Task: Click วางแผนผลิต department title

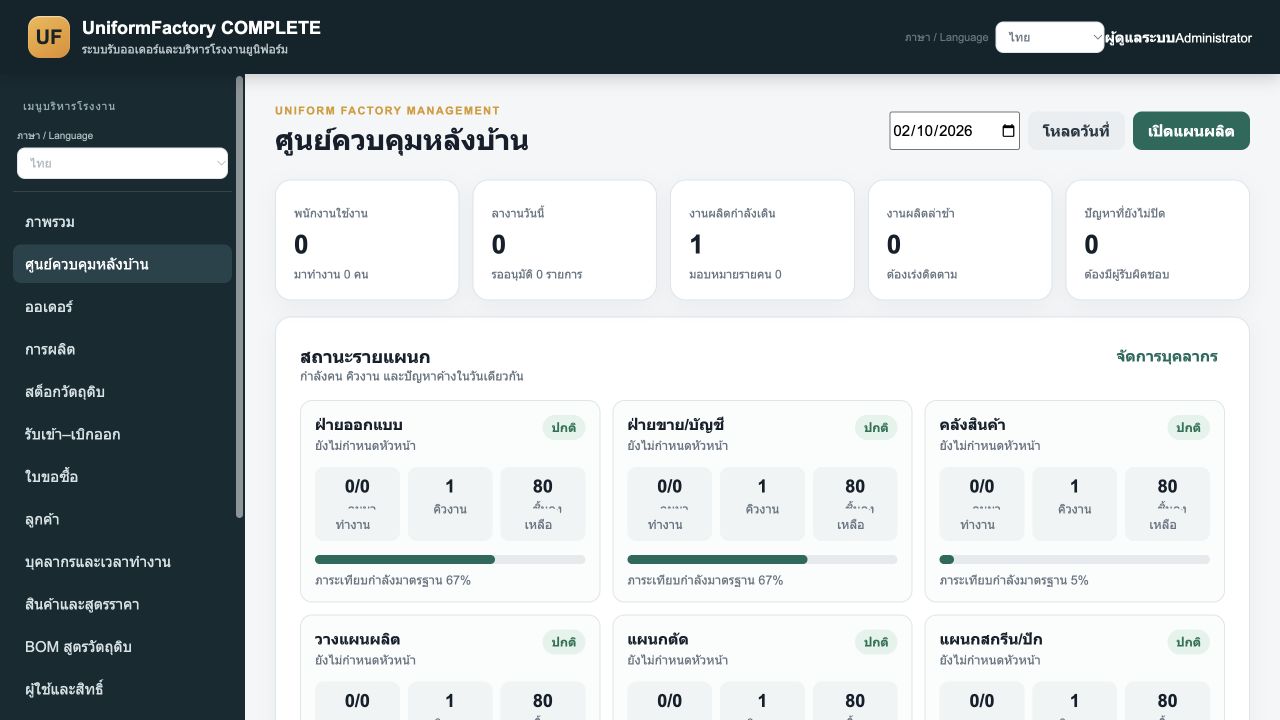Action: 357,639
